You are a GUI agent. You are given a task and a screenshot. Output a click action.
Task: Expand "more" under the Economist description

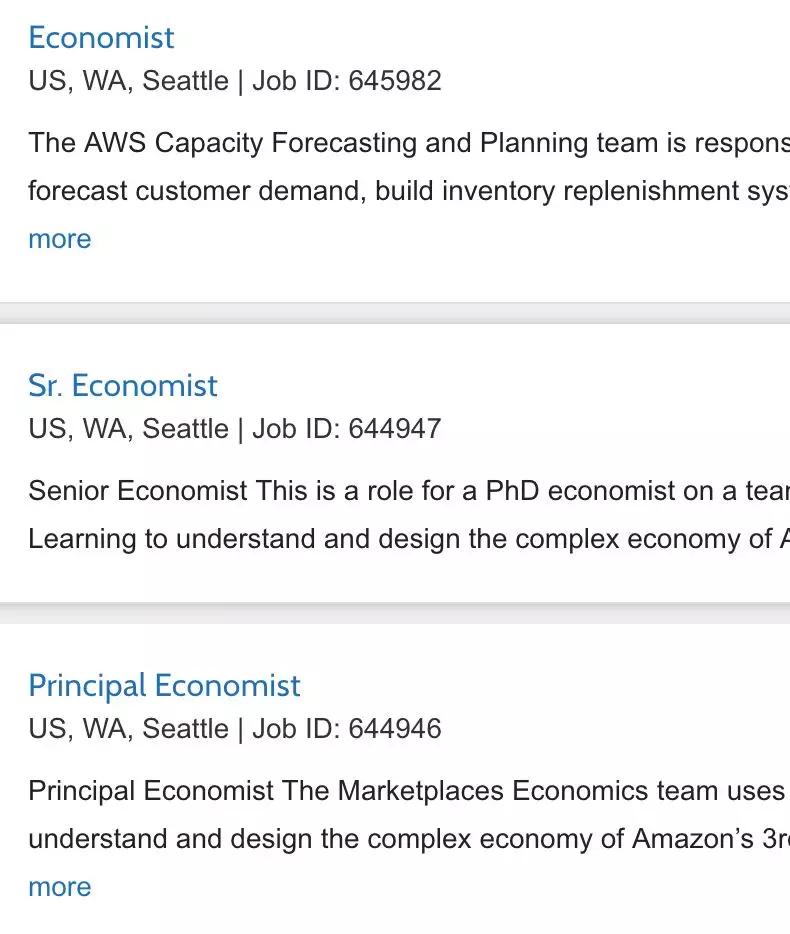[60, 239]
